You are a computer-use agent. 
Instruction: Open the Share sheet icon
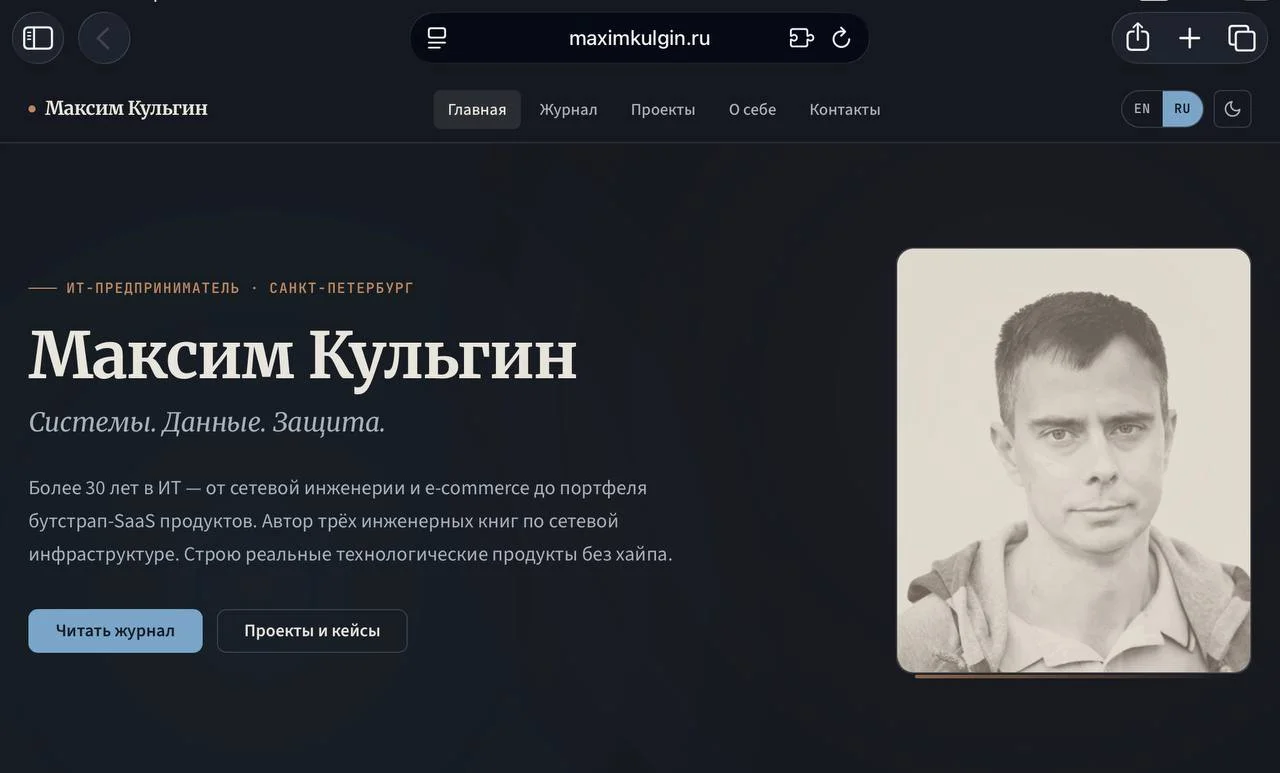[x=1137, y=38]
